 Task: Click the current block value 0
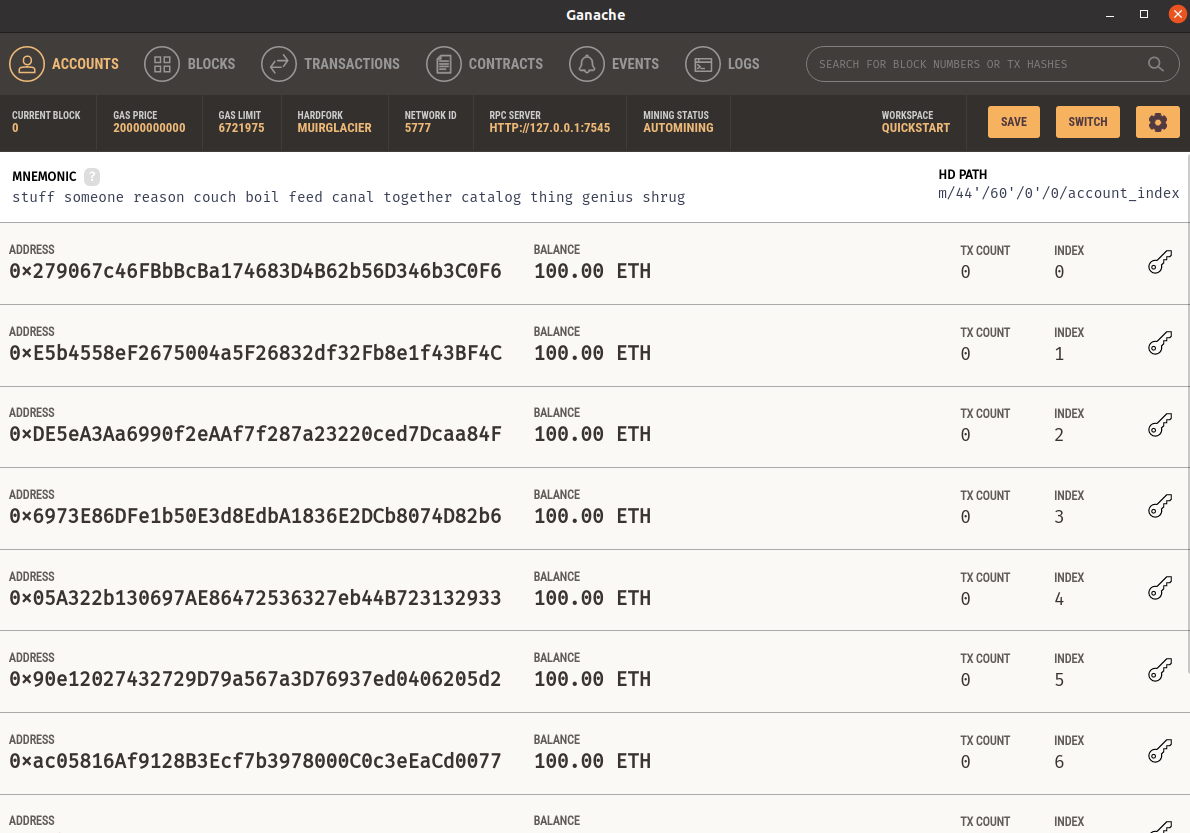click(x=15, y=128)
